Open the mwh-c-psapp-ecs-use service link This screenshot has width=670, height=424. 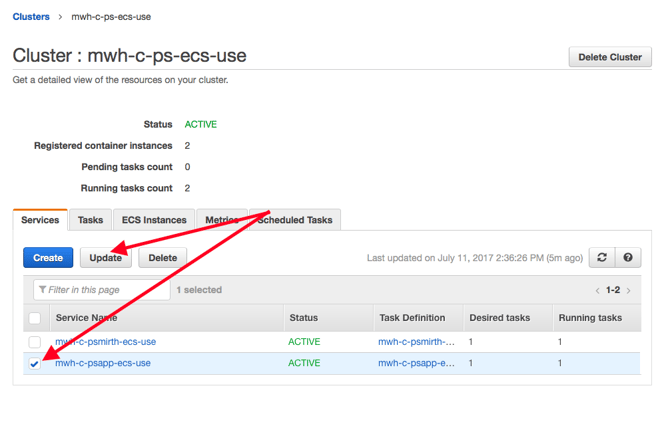[103, 363]
